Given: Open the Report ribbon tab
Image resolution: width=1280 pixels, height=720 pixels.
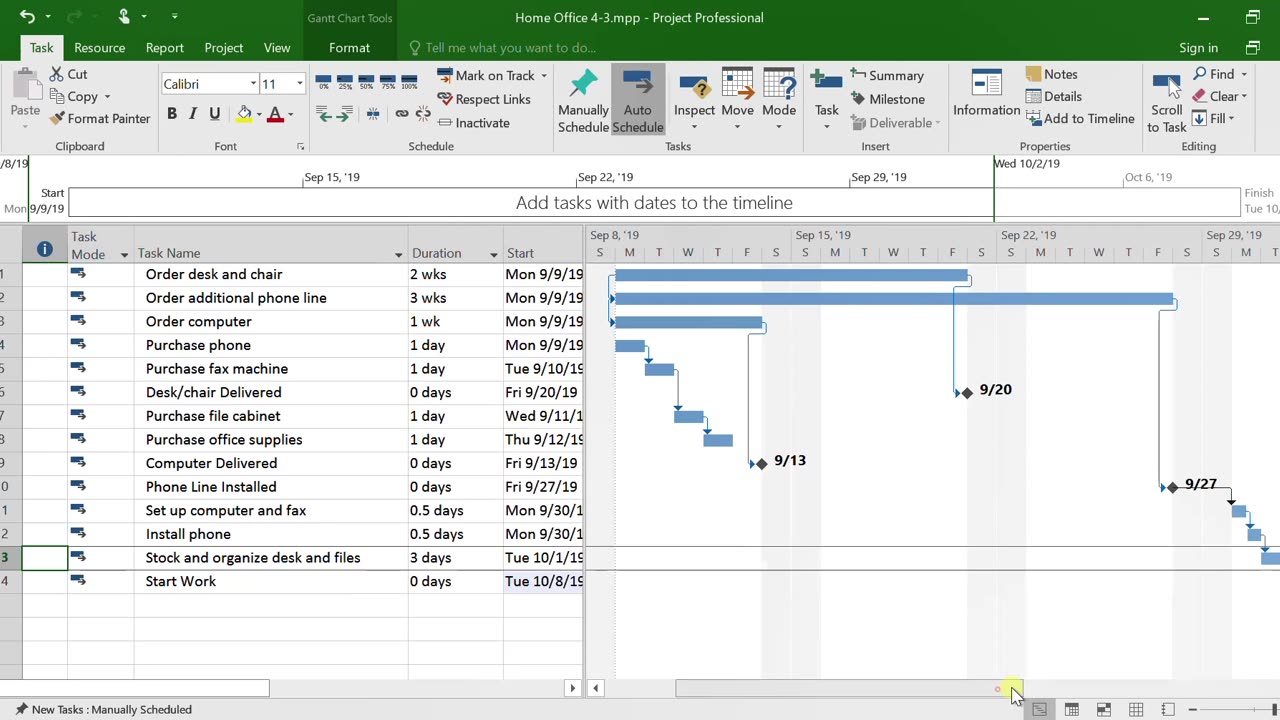Looking at the screenshot, I should pos(164,47).
